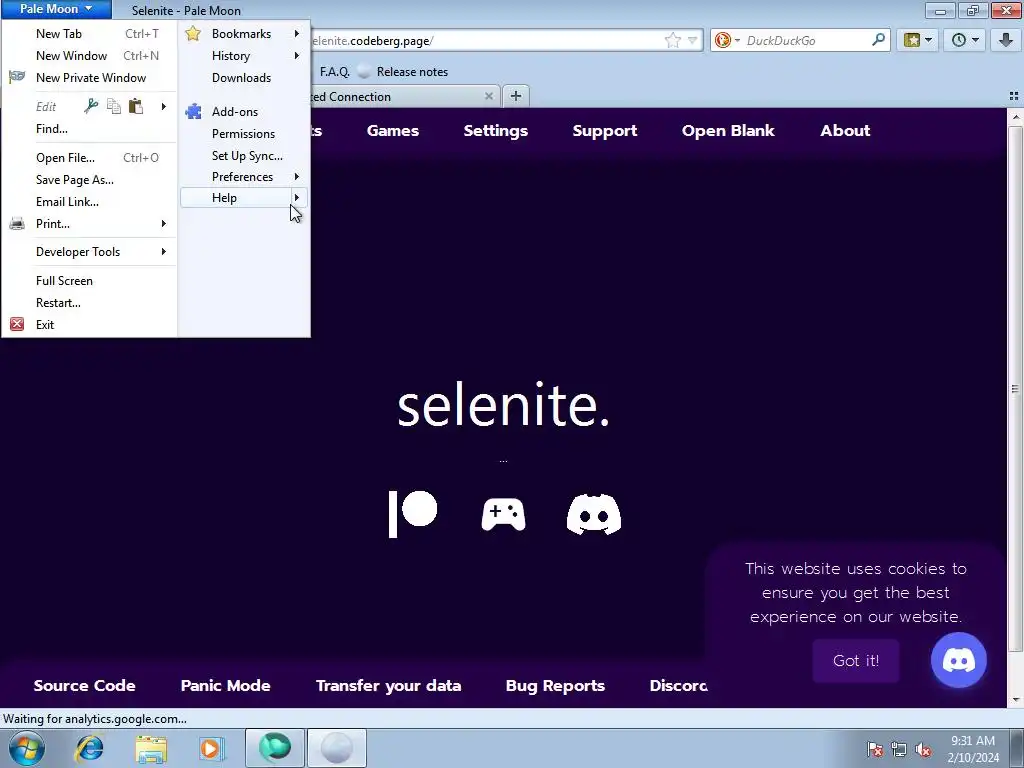
Task: Choose Open File... from menu
Action: point(89,157)
